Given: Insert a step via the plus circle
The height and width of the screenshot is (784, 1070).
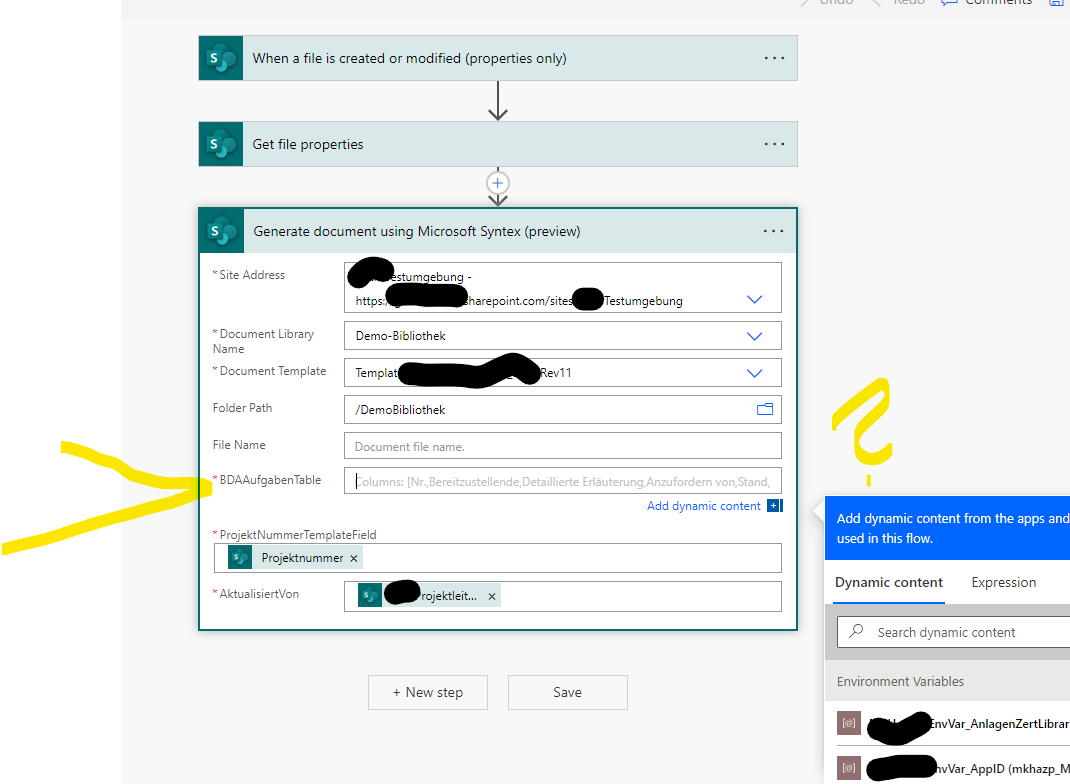Looking at the screenshot, I should (x=497, y=183).
